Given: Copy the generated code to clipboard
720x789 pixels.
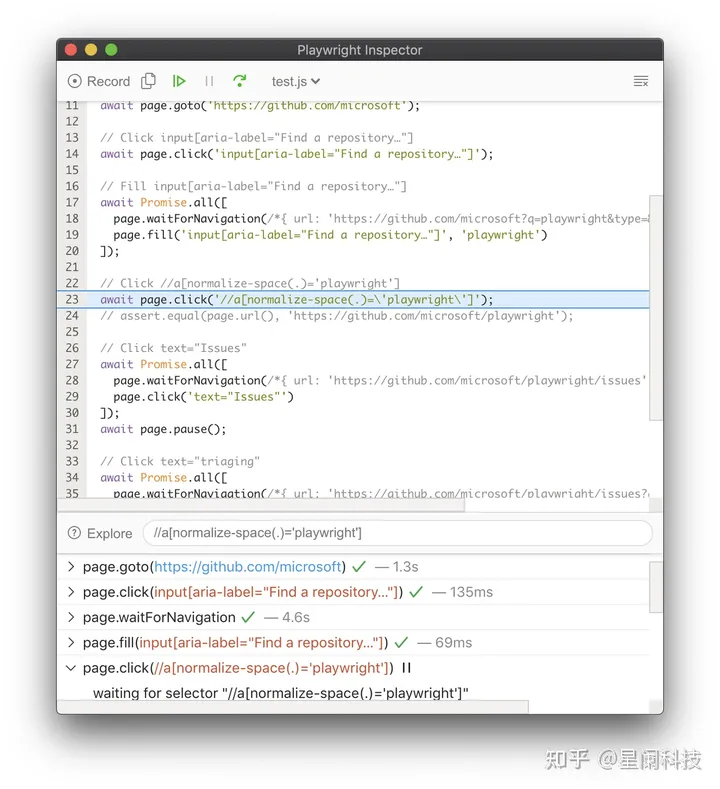Looking at the screenshot, I should click(148, 81).
